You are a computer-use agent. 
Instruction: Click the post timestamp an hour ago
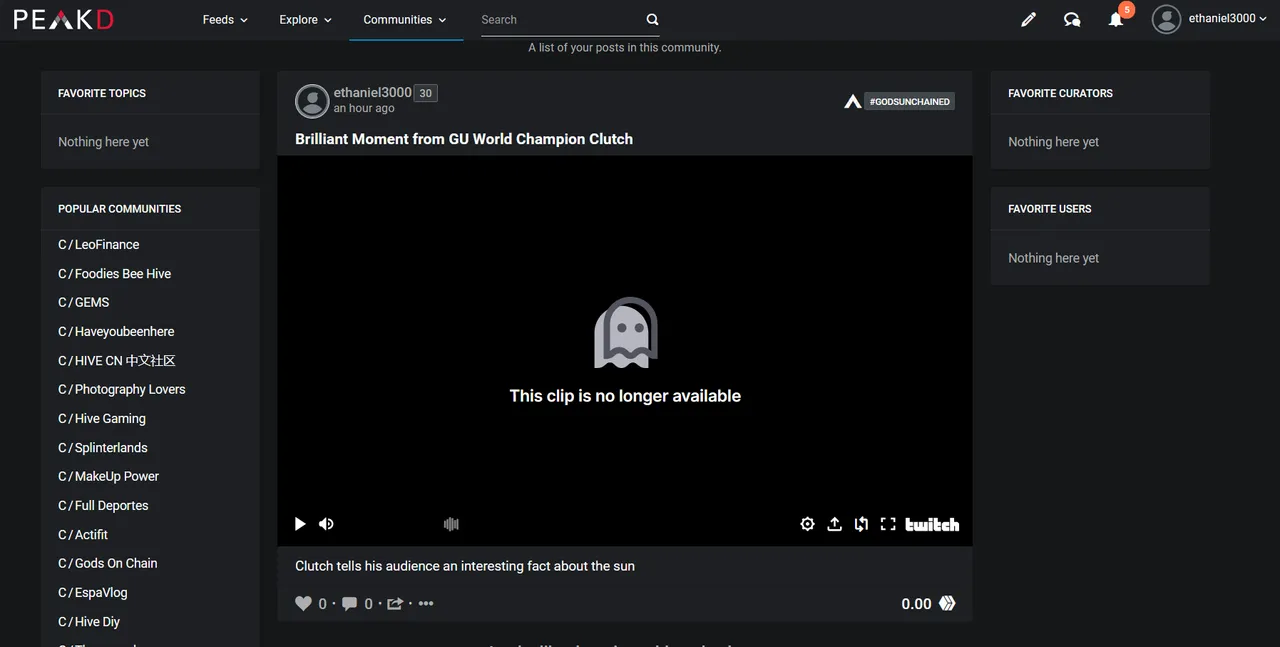pyautogui.click(x=364, y=108)
